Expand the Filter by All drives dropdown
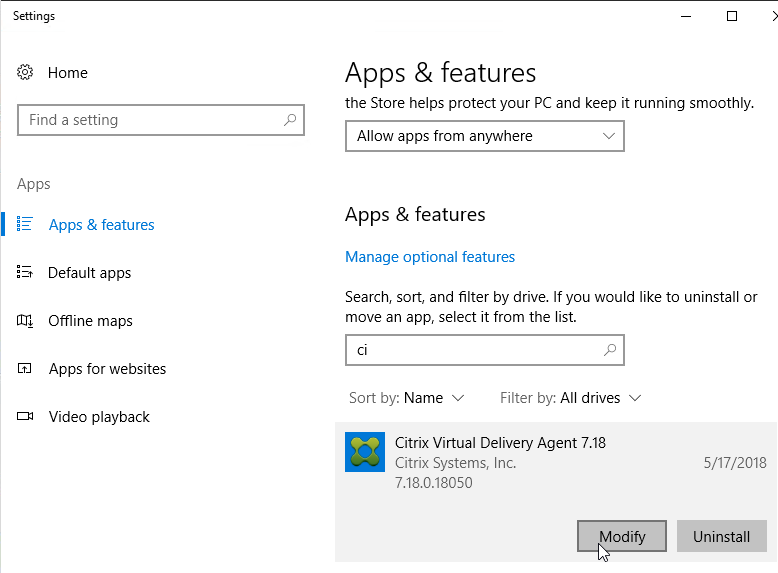The width and height of the screenshot is (778, 573). coord(571,398)
